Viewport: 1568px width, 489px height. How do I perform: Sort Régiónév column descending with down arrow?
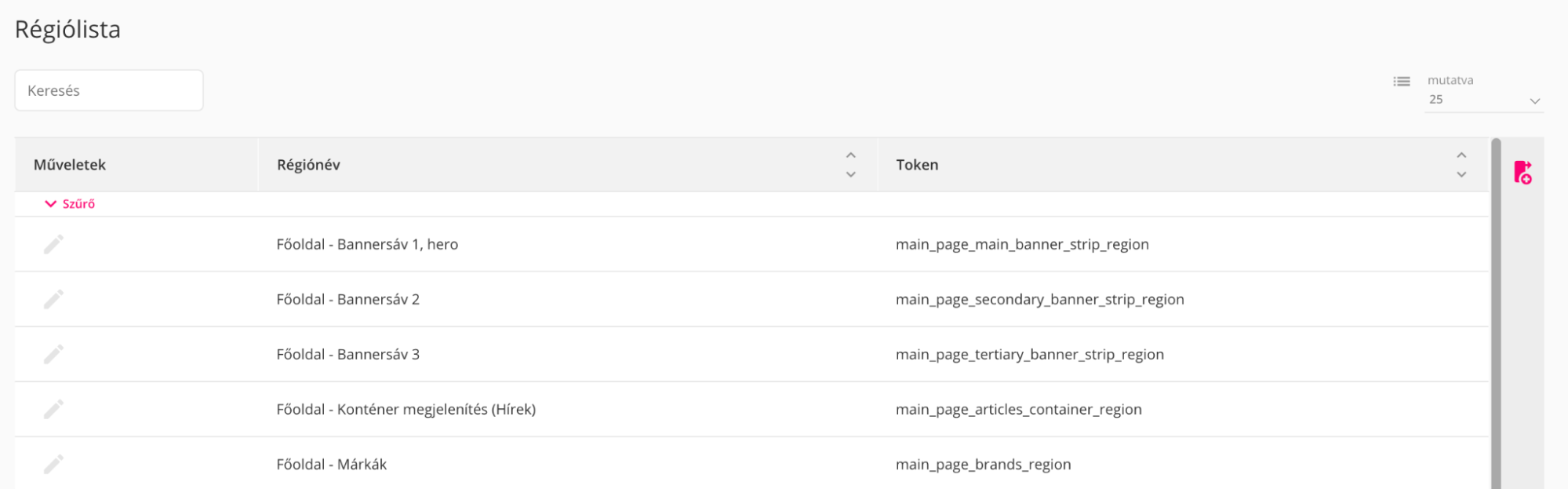pos(851,174)
